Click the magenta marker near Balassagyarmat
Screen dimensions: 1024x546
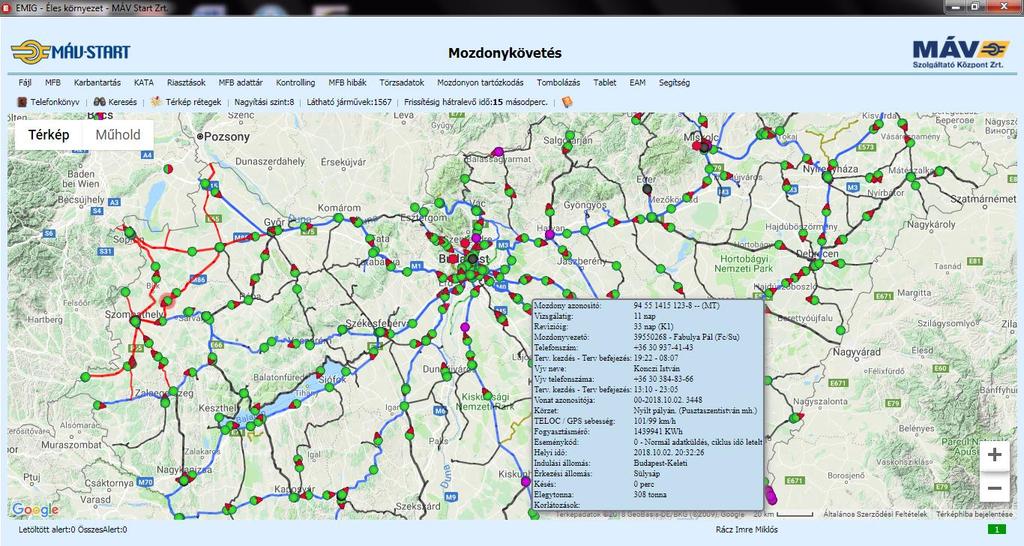tap(498, 152)
